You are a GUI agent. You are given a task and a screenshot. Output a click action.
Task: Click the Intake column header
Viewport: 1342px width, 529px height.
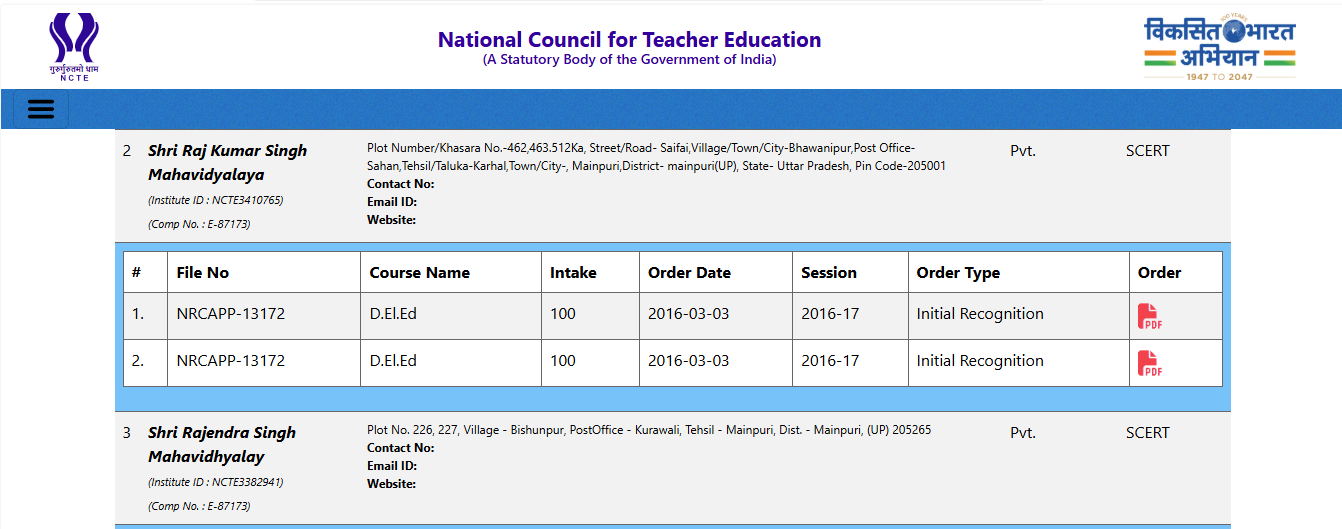click(x=573, y=273)
